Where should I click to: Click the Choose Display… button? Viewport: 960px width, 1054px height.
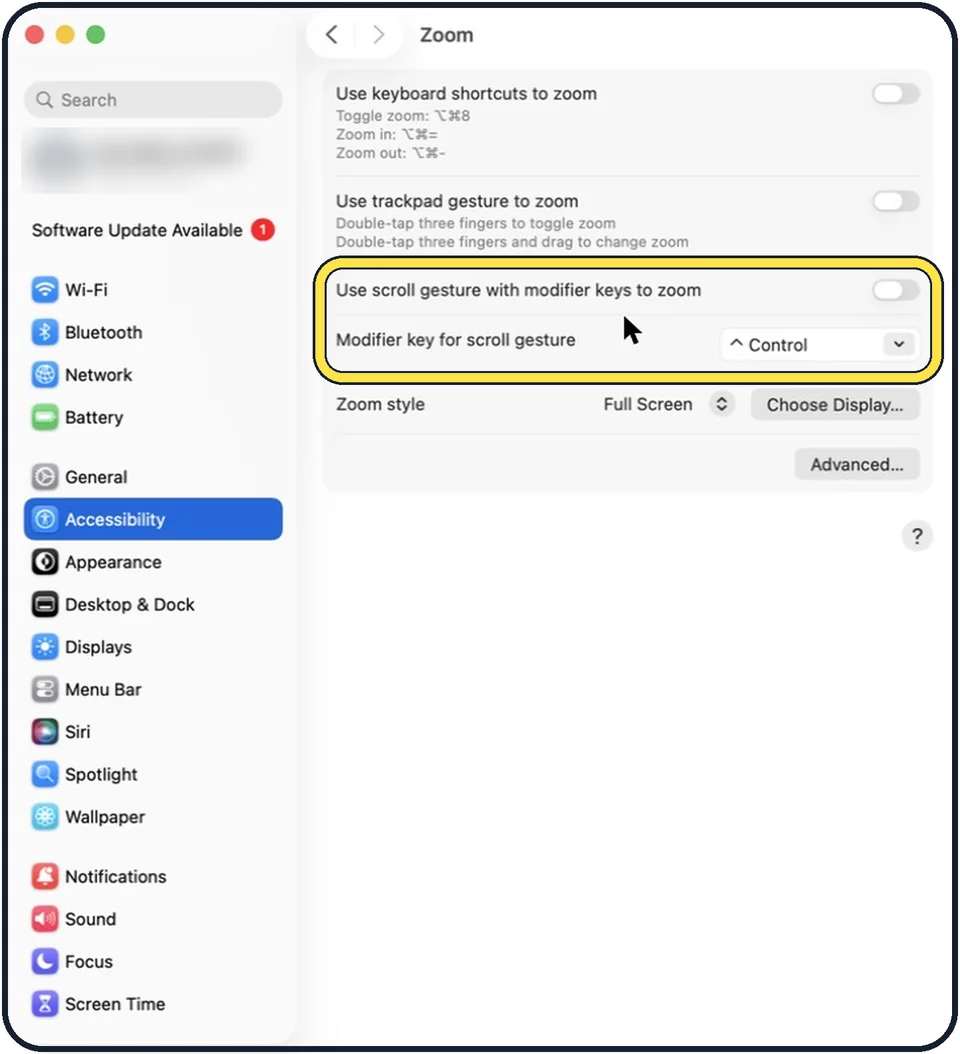(x=835, y=405)
